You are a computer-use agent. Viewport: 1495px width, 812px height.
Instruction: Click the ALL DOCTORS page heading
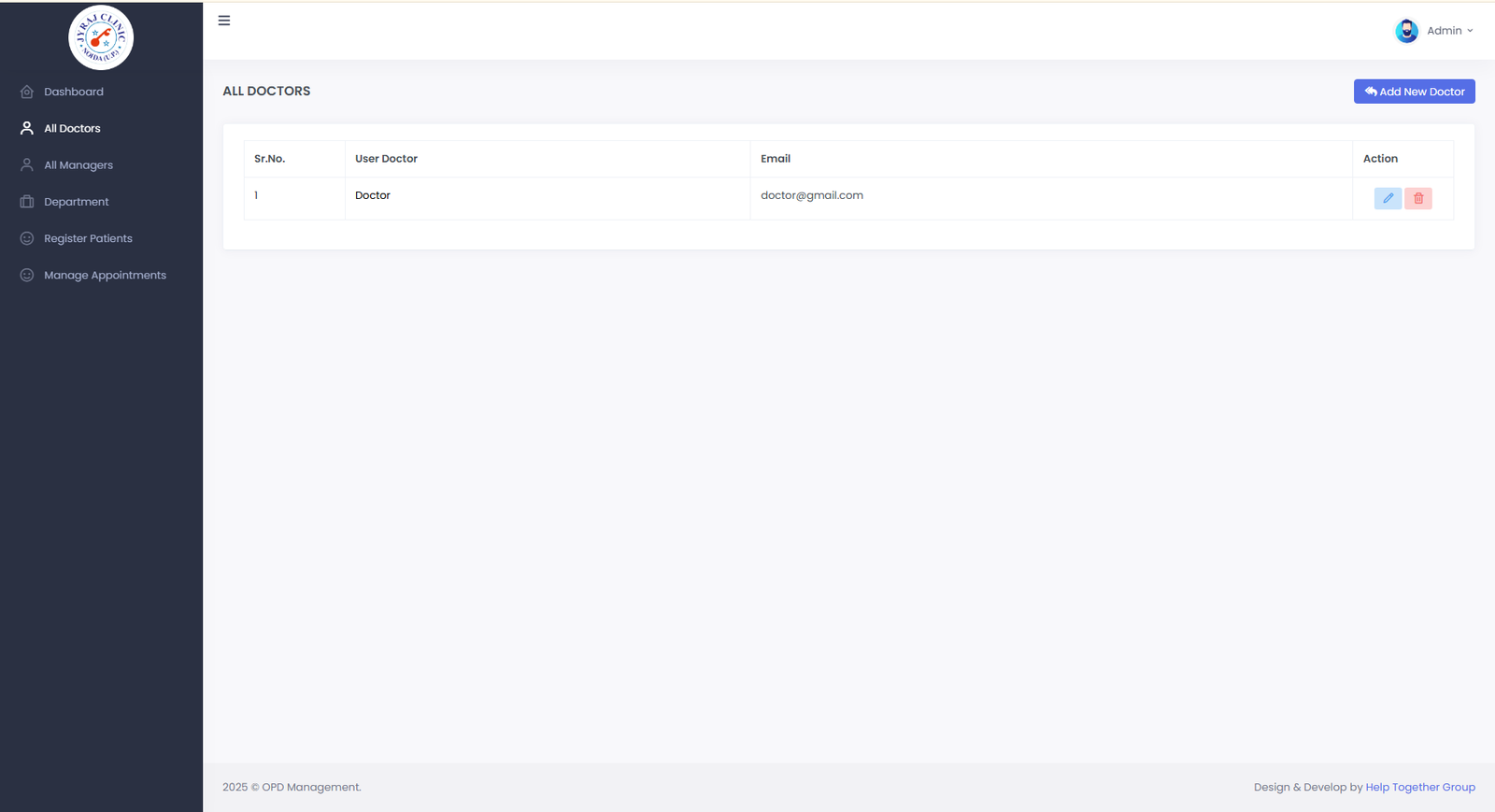266,91
